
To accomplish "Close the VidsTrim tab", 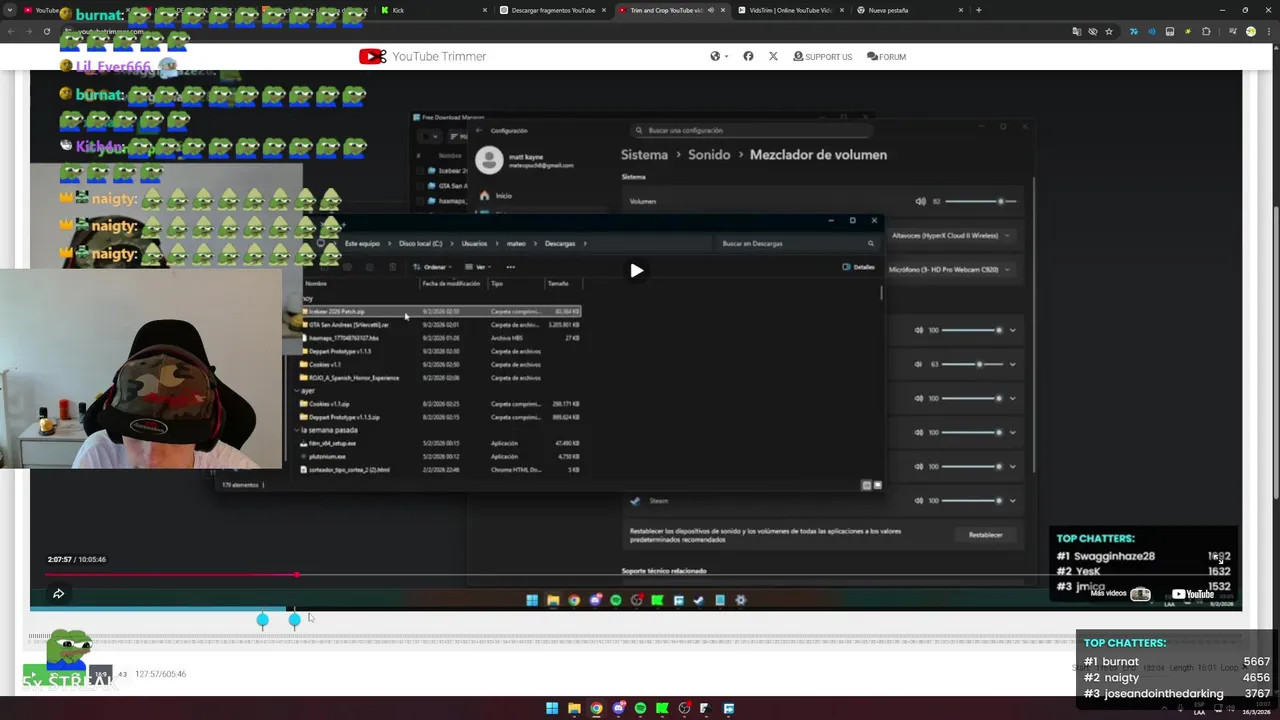I will [841, 10].
